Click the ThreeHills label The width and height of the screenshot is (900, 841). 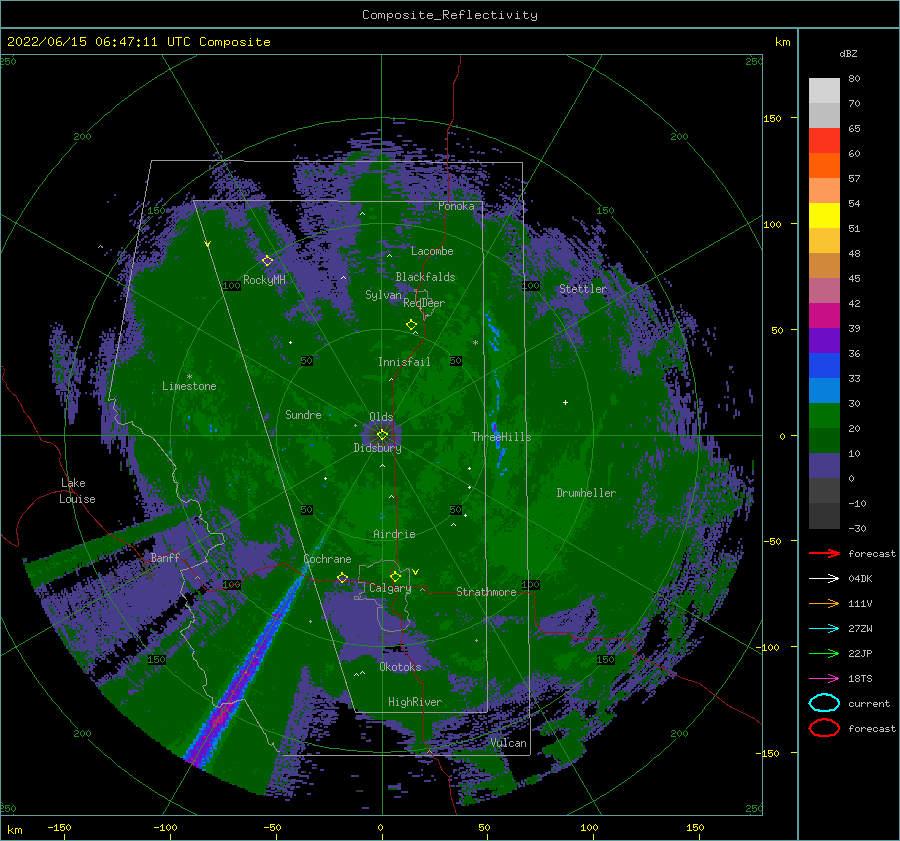tap(501, 437)
